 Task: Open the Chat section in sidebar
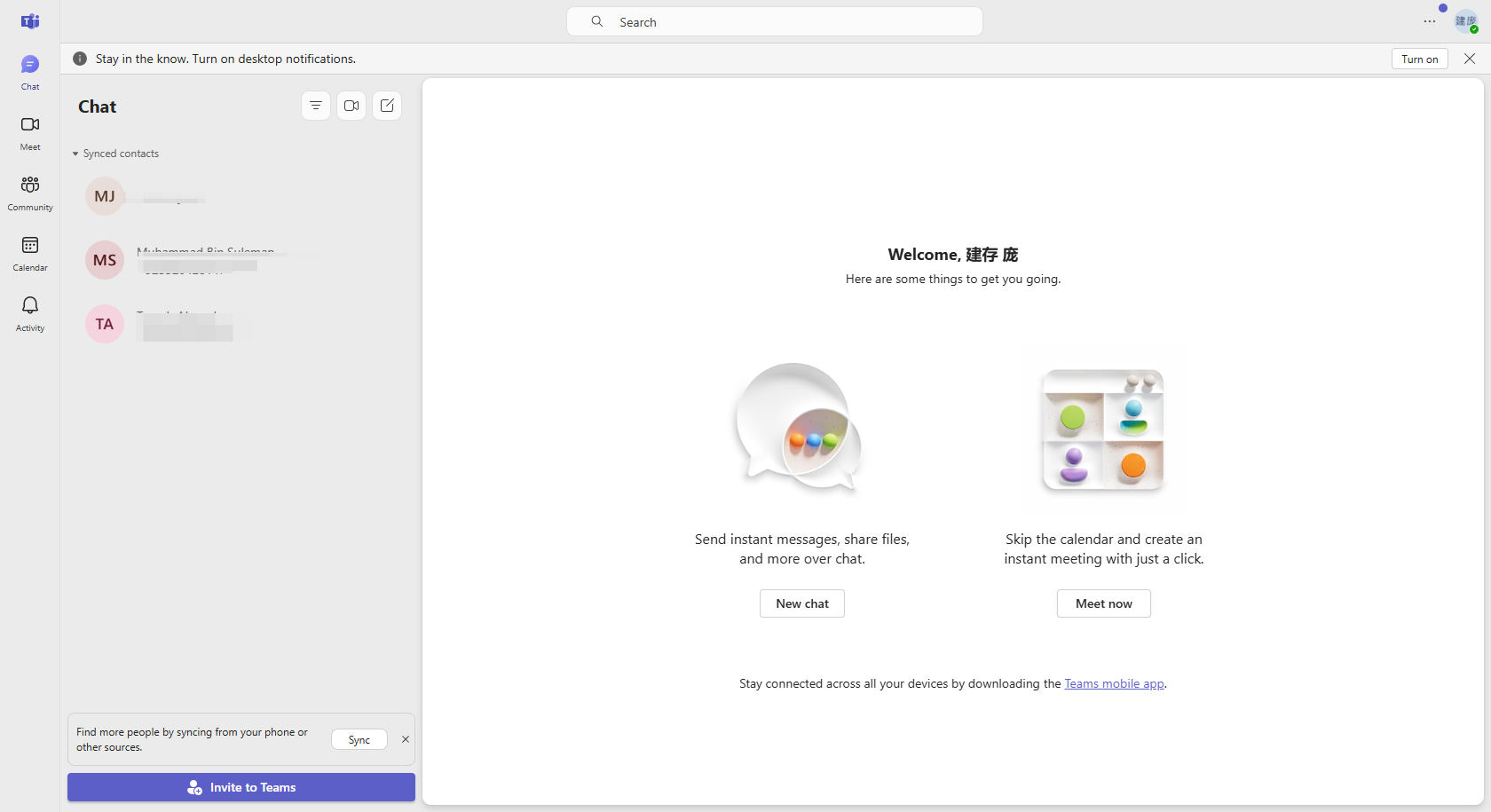coord(29,71)
